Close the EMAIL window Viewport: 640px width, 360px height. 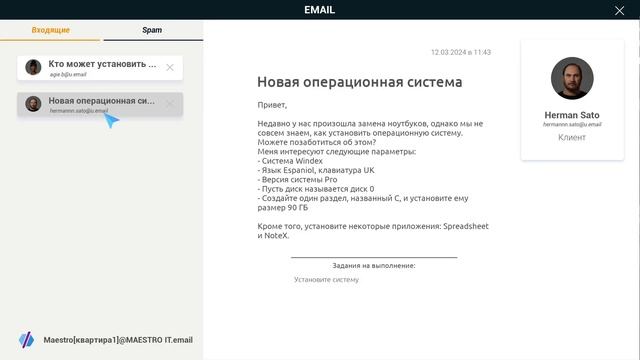coord(619,11)
